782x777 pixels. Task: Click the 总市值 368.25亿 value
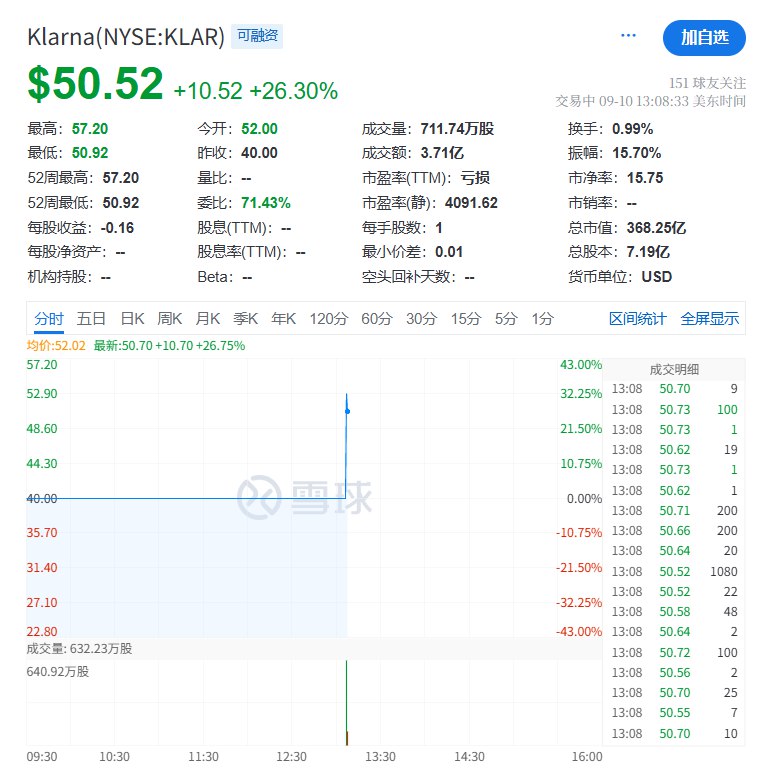[x=656, y=227]
